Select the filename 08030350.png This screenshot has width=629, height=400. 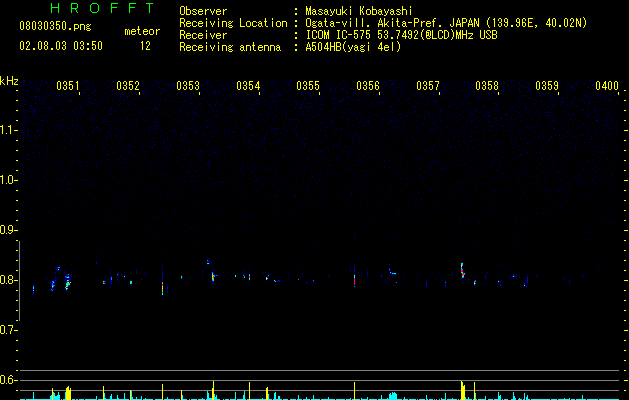[x=55, y=27]
